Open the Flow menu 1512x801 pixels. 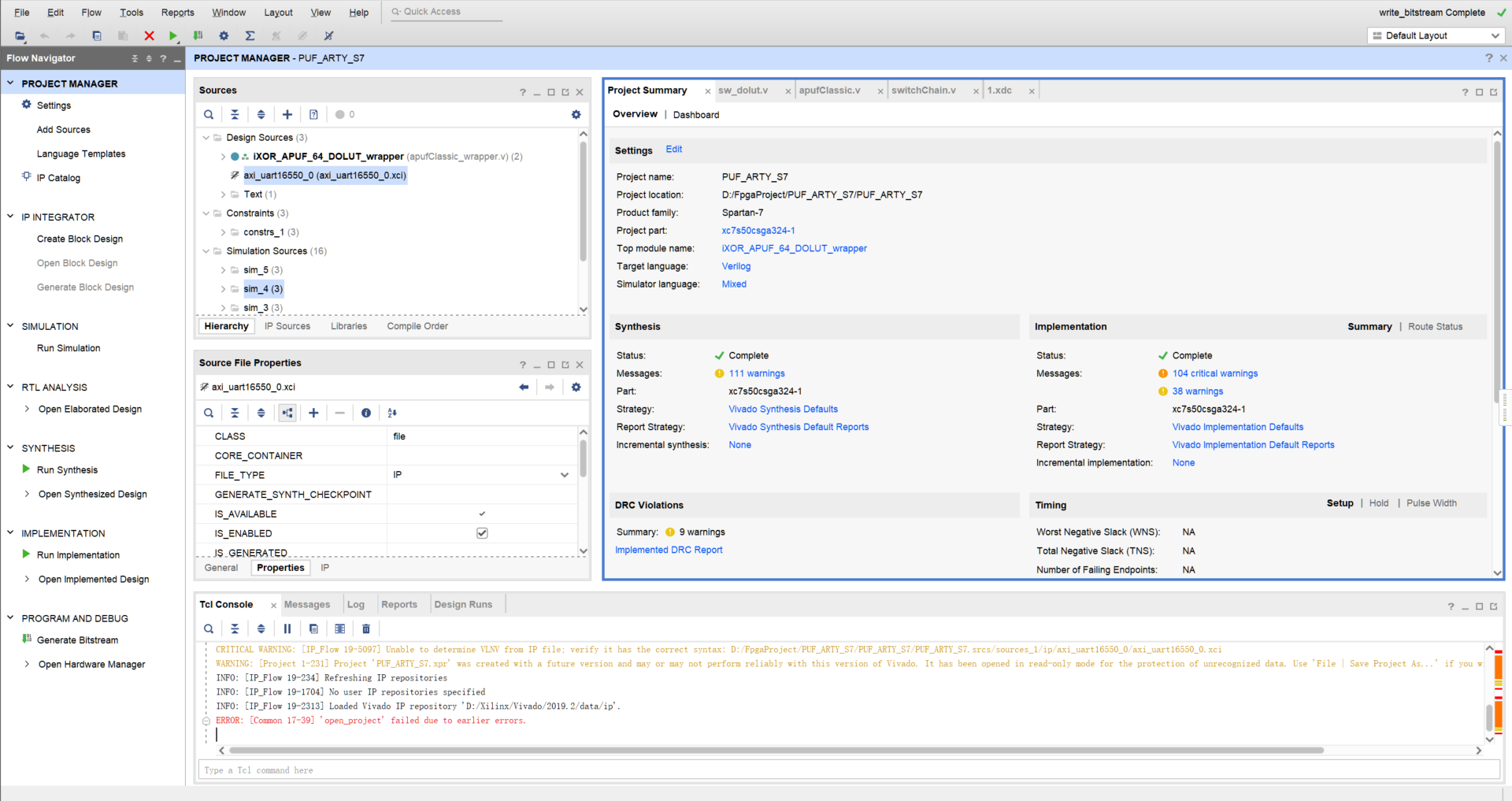click(x=91, y=13)
